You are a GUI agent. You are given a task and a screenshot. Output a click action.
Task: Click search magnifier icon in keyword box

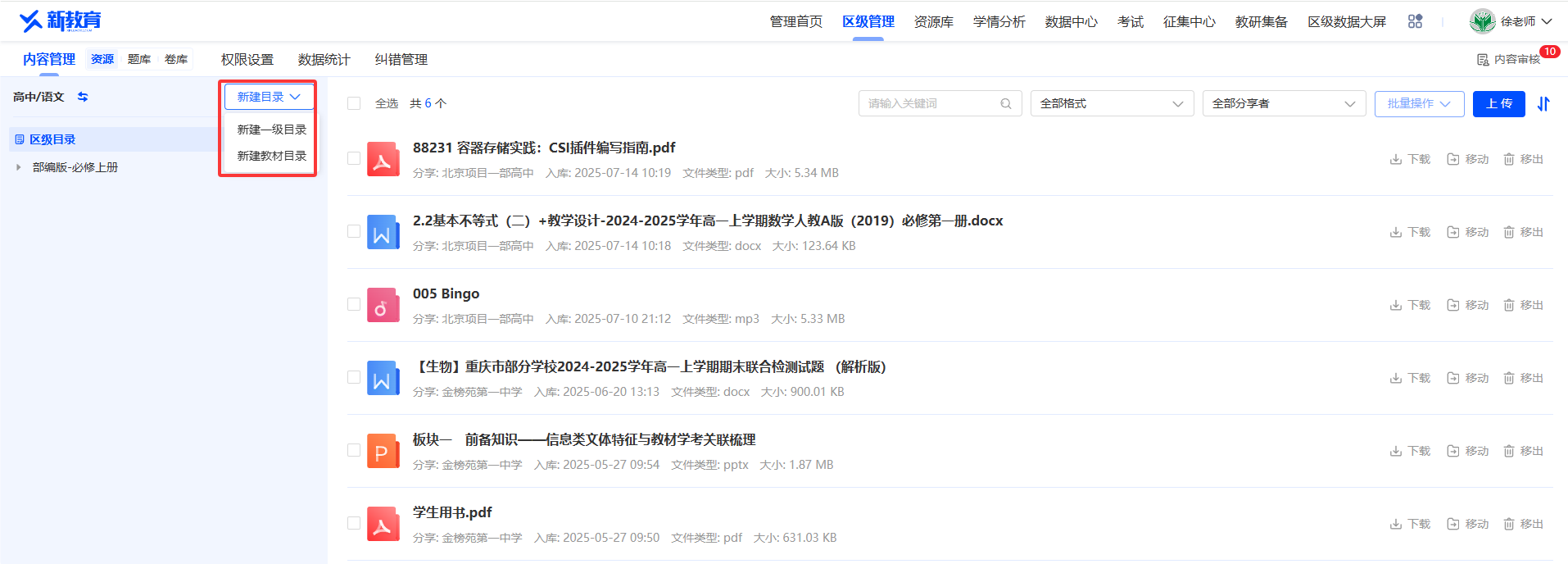pos(1006,103)
